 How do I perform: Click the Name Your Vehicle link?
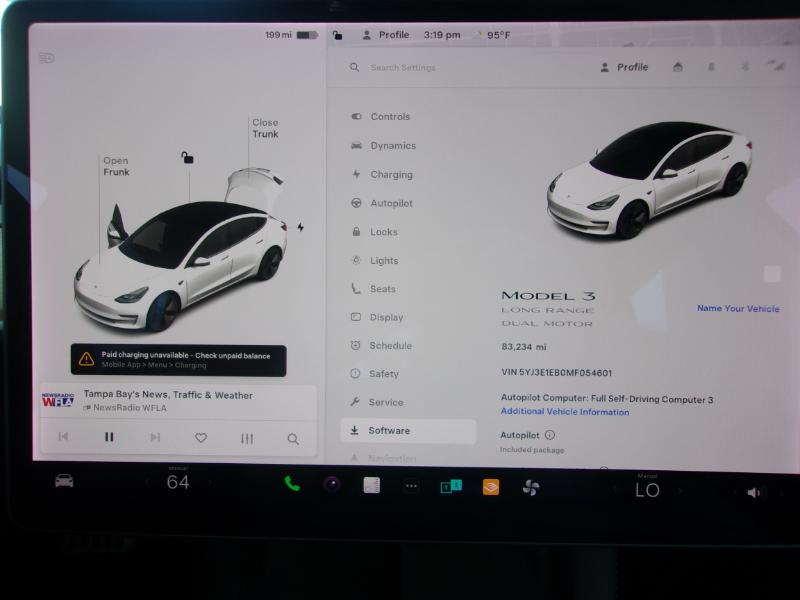click(738, 309)
